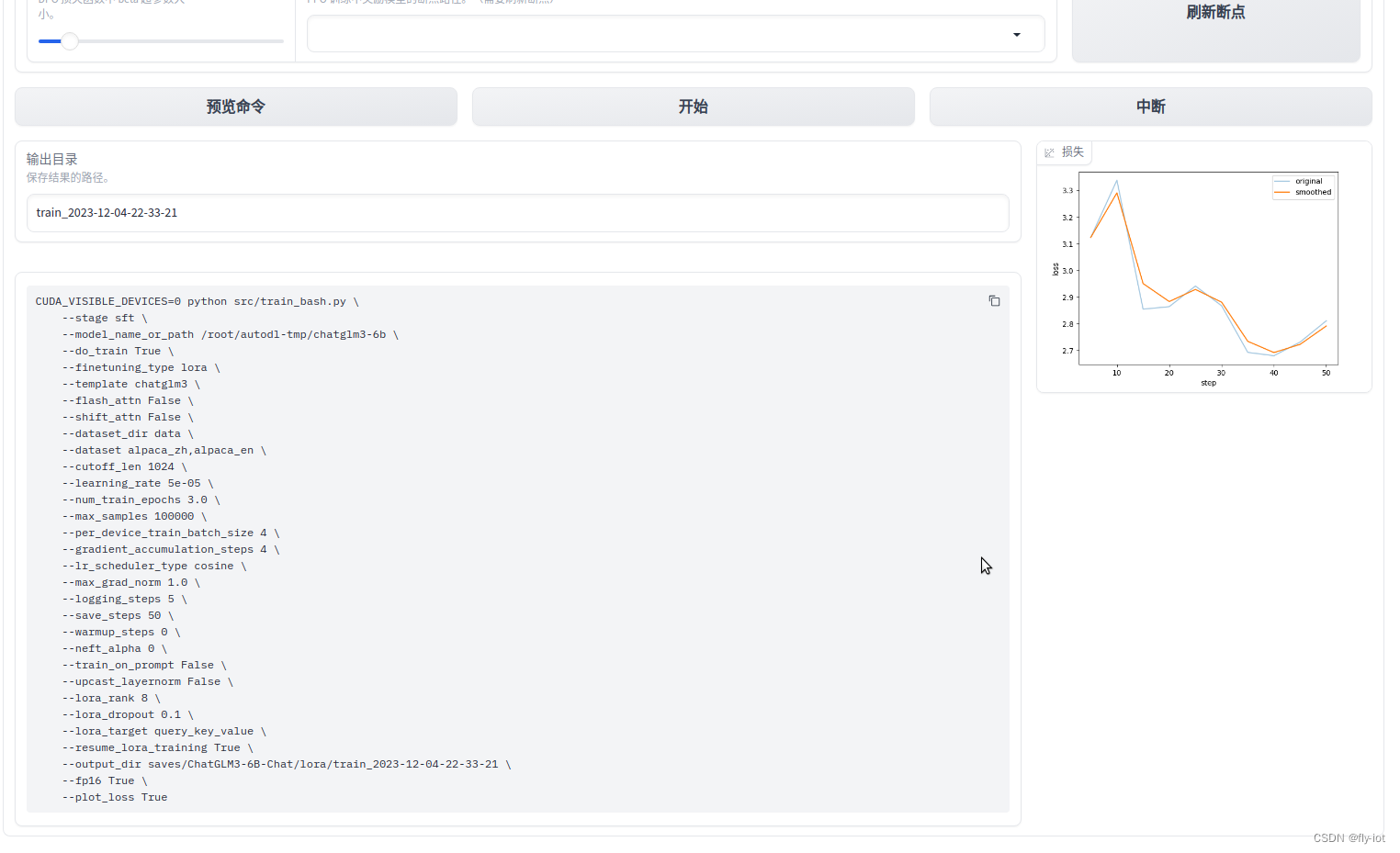The image size is (1400, 853).
Task: Click the '--dataset_dir data' line
Action: [128, 433]
